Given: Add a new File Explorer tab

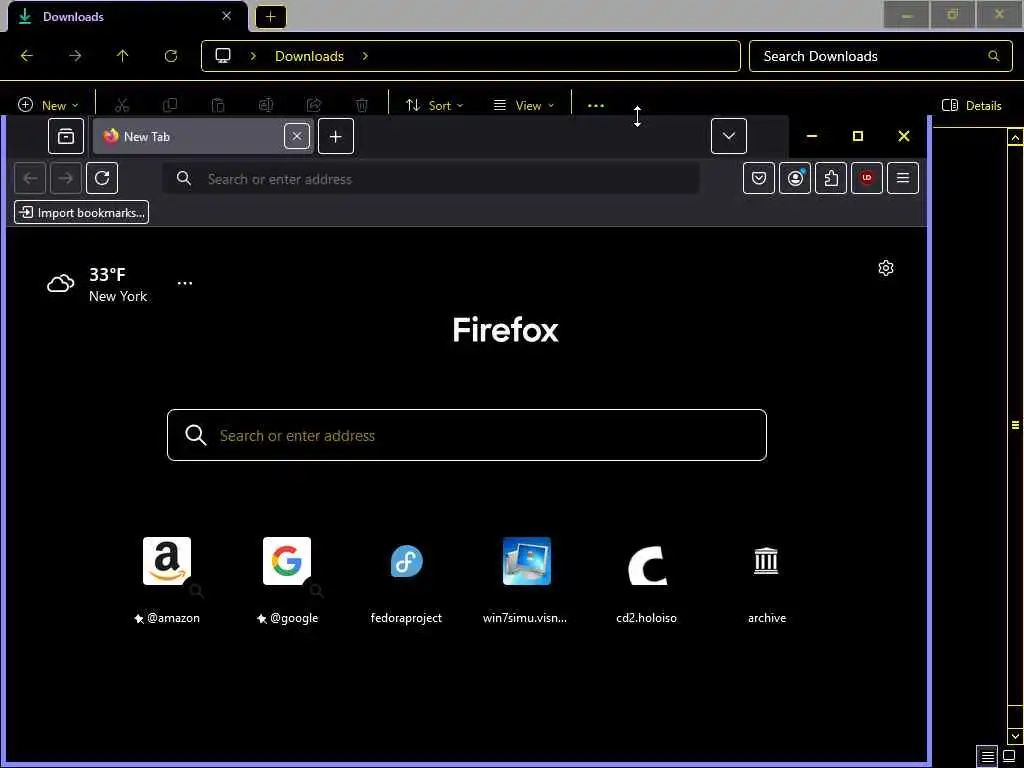Looking at the screenshot, I should [270, 17].
